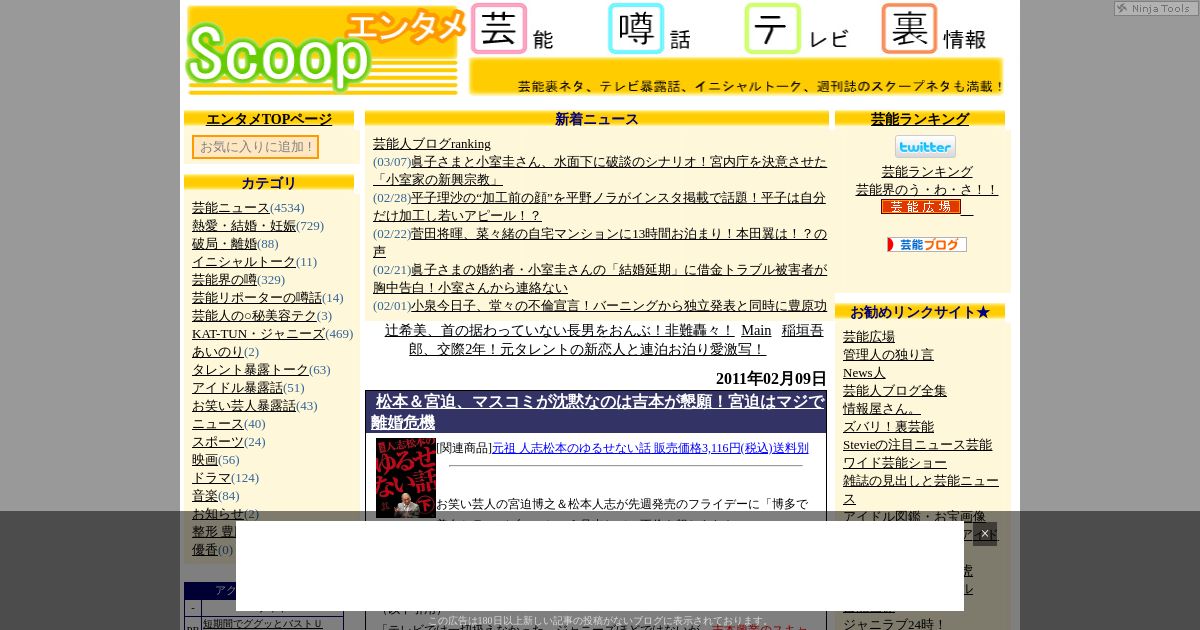Open 芸能リポーターの噂話 category
This screenshot has height=630, width=1200.
pos(257,298)
